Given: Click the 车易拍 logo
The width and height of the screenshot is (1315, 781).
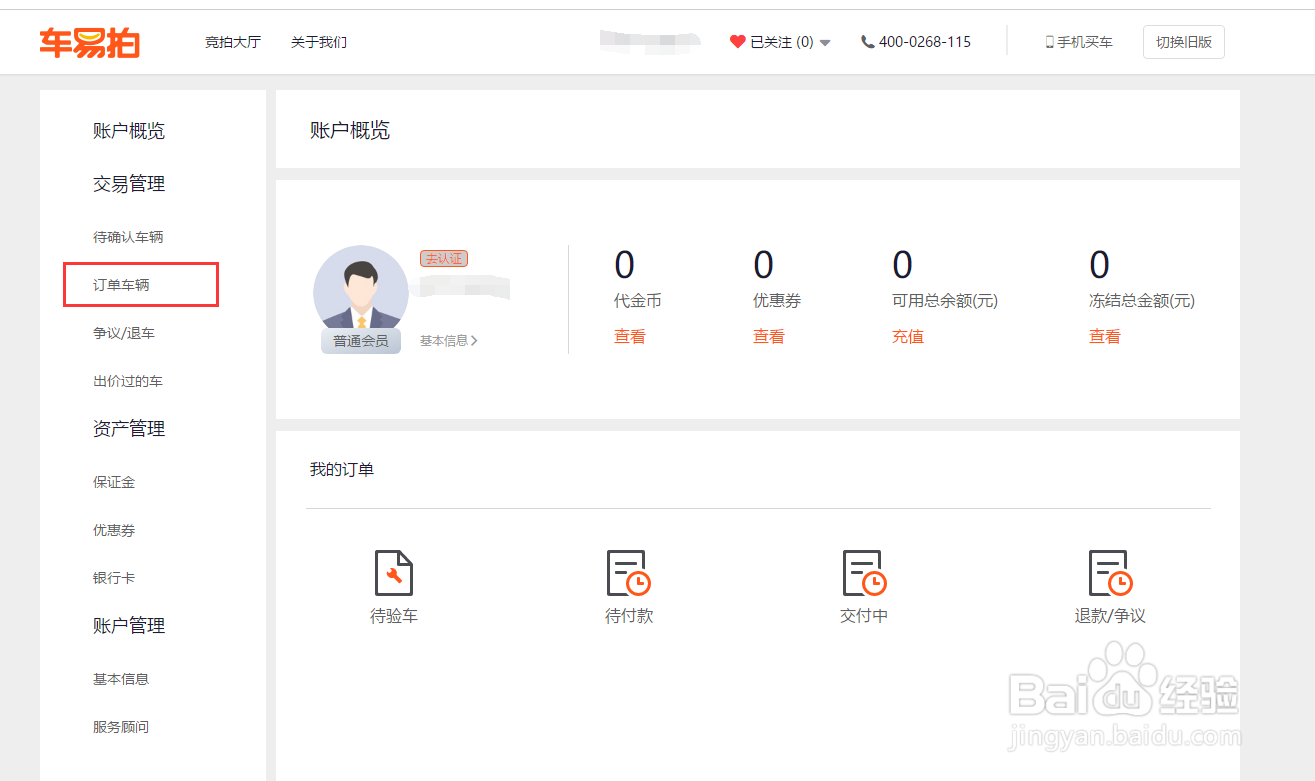Looking at the screenshot, I should click(x=89, y=41).
